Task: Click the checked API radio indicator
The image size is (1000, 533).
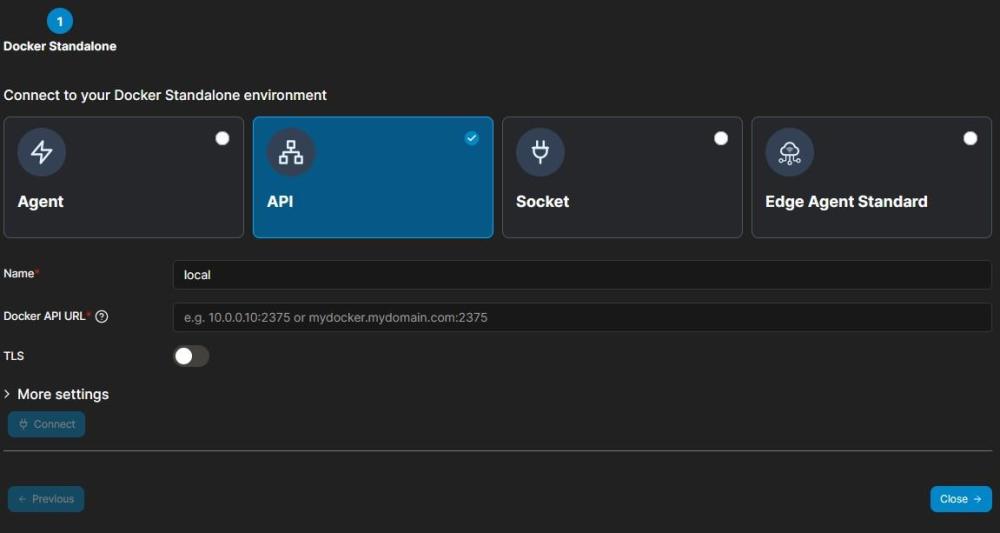Action: (472, 138)
